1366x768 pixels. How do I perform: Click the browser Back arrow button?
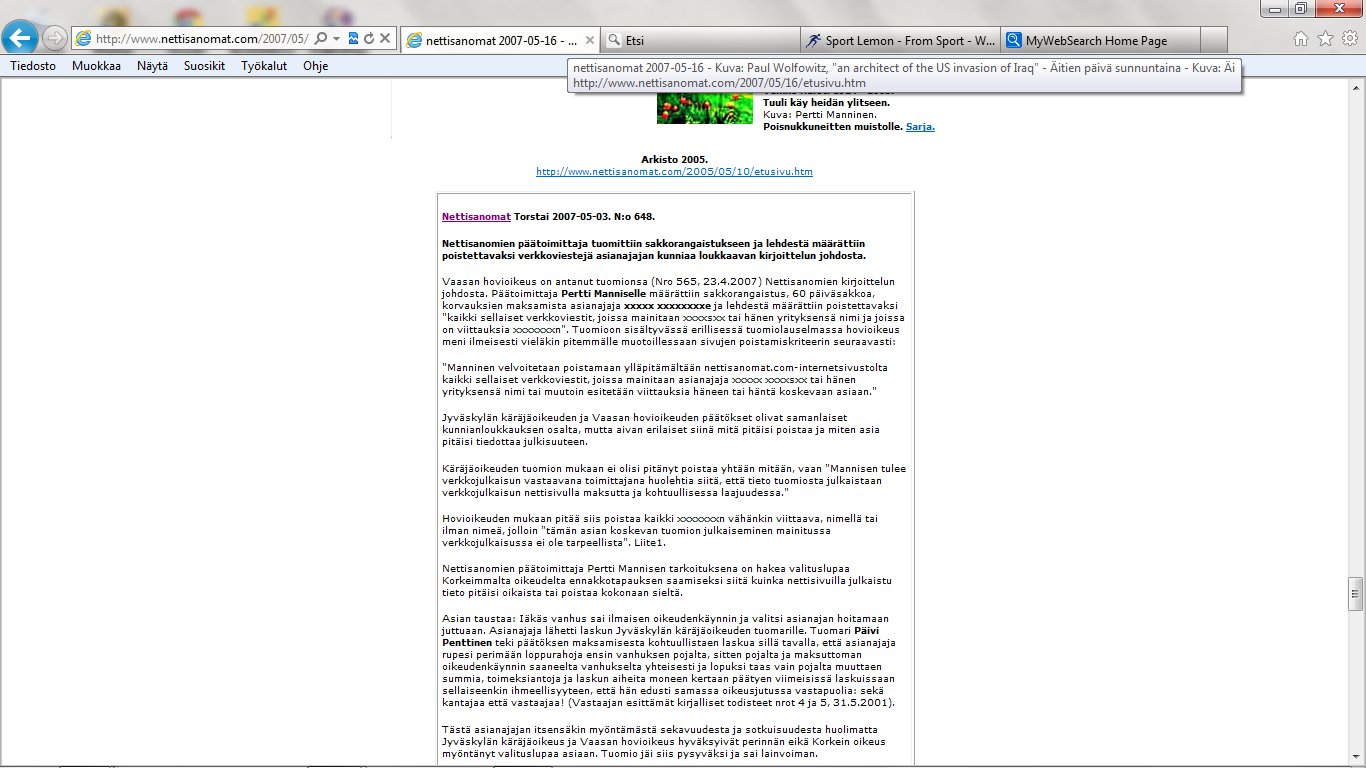(21, 38)
